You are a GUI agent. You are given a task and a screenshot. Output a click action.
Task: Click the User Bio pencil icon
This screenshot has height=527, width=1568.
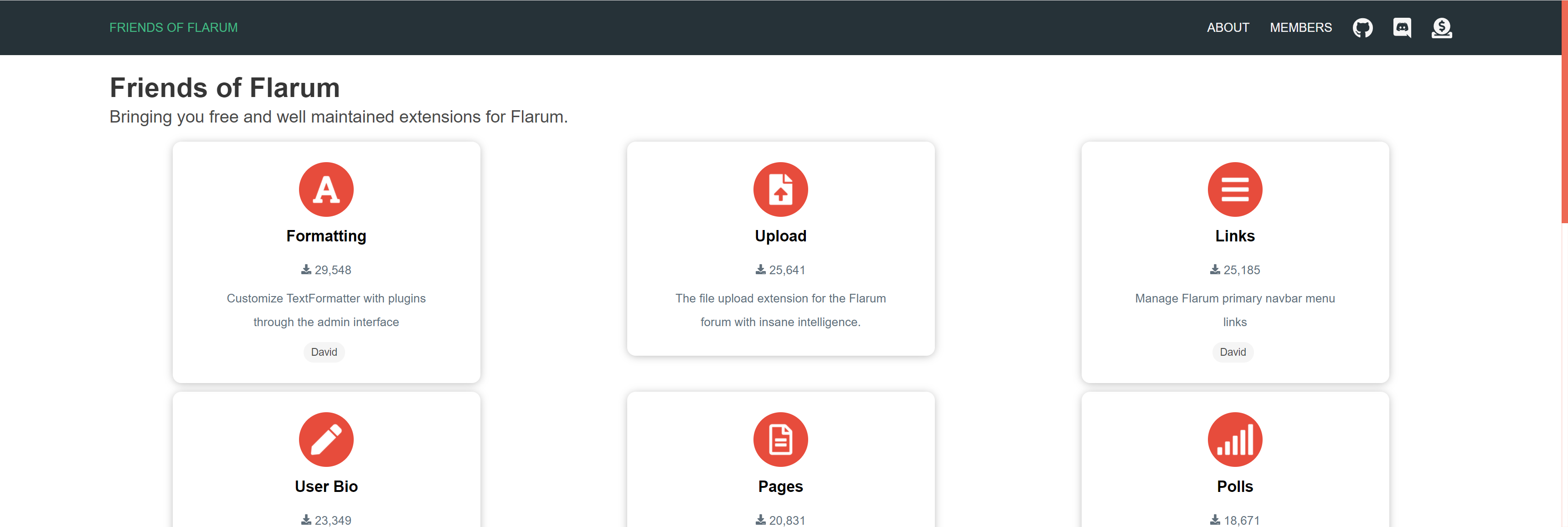[326, 440]
